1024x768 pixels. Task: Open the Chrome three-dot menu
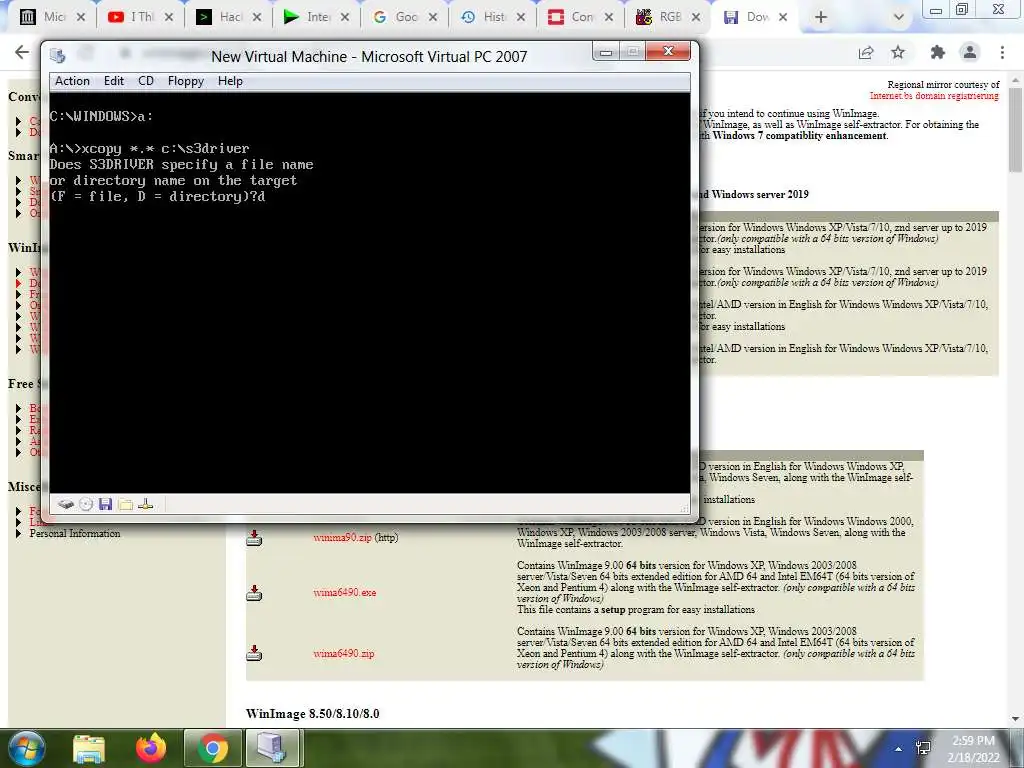[1002, 52]
